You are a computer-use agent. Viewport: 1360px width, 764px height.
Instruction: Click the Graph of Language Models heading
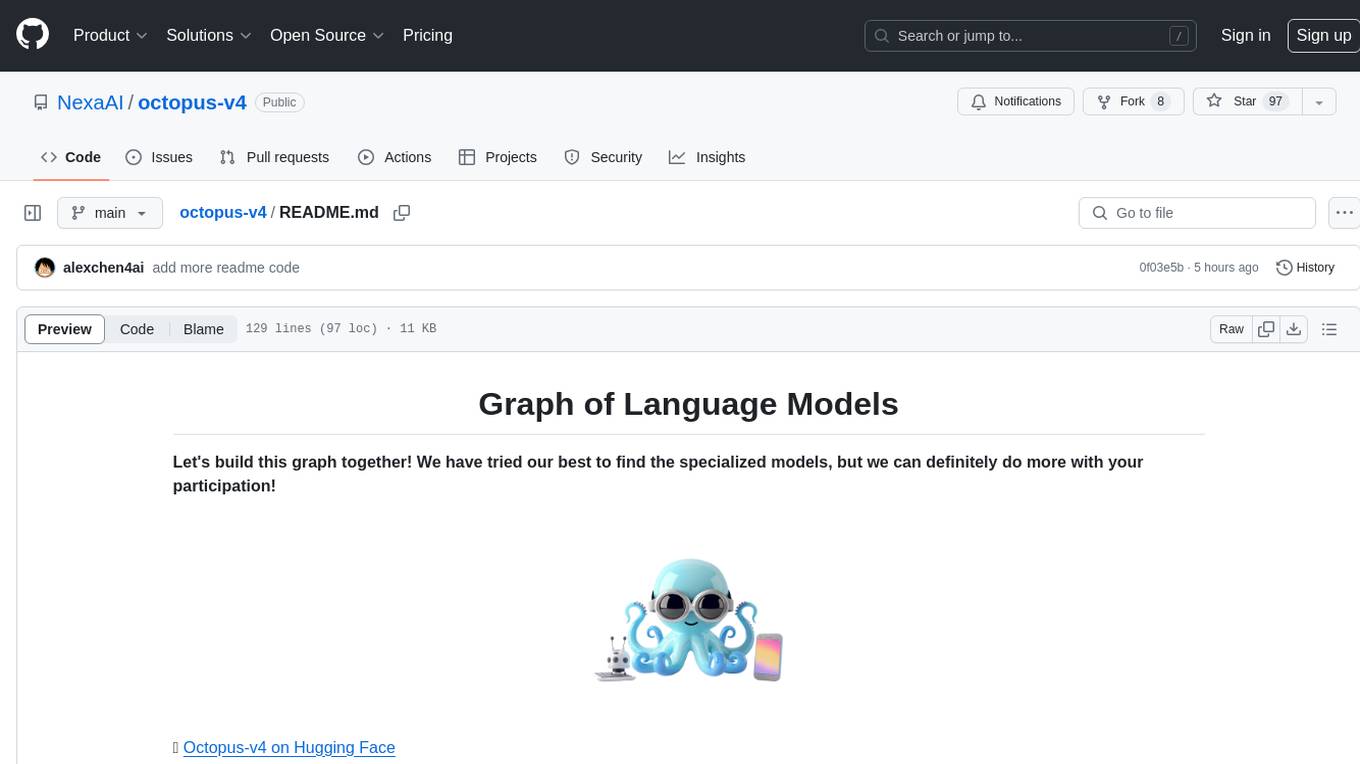pyautogui.click(x=688, y=404)
